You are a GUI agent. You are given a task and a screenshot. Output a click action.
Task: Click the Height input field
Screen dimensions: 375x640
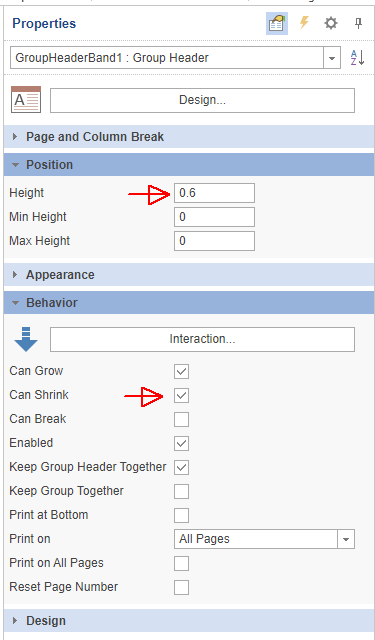[214, 193]
